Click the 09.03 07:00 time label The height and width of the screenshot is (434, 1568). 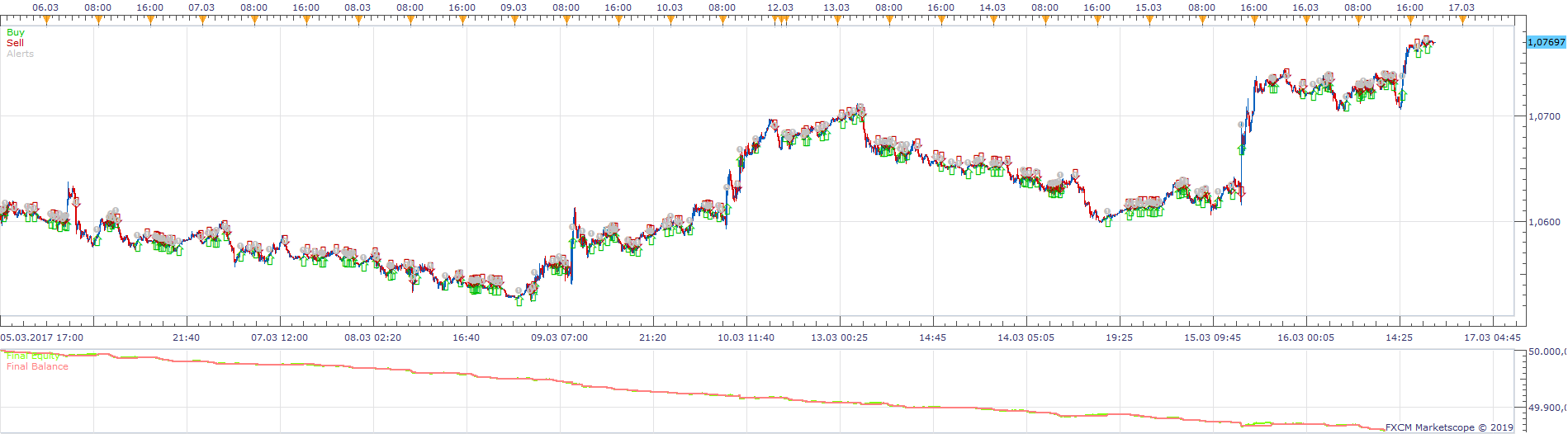tap(560, 337)
